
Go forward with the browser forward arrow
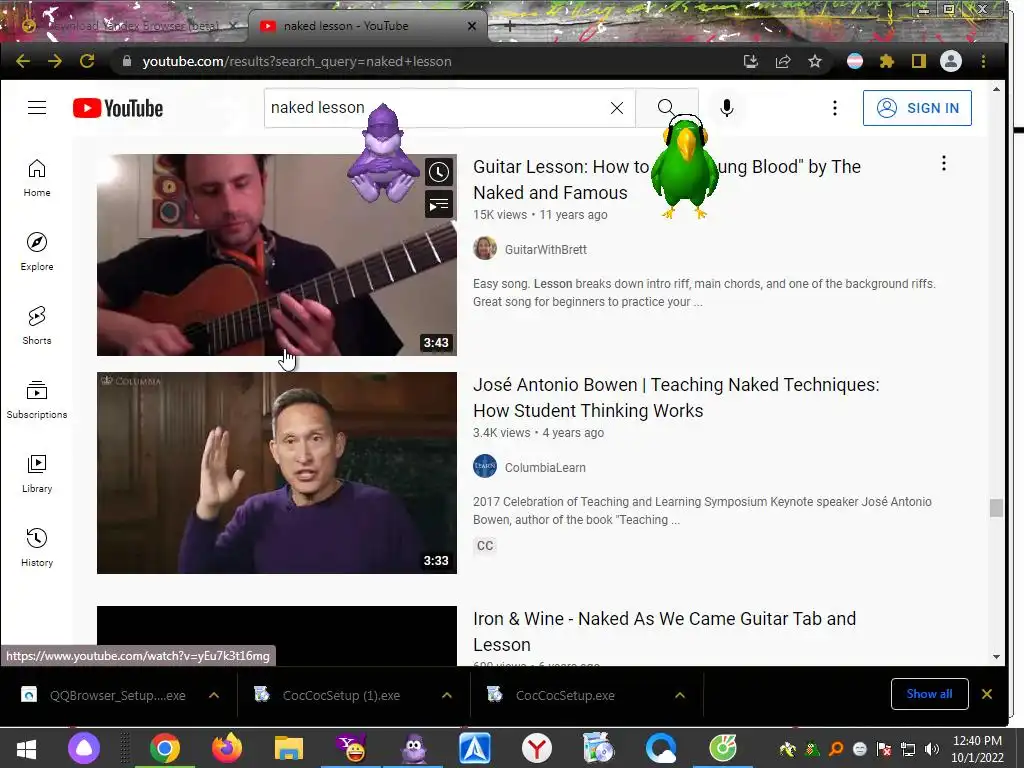[x=55, y=61]
